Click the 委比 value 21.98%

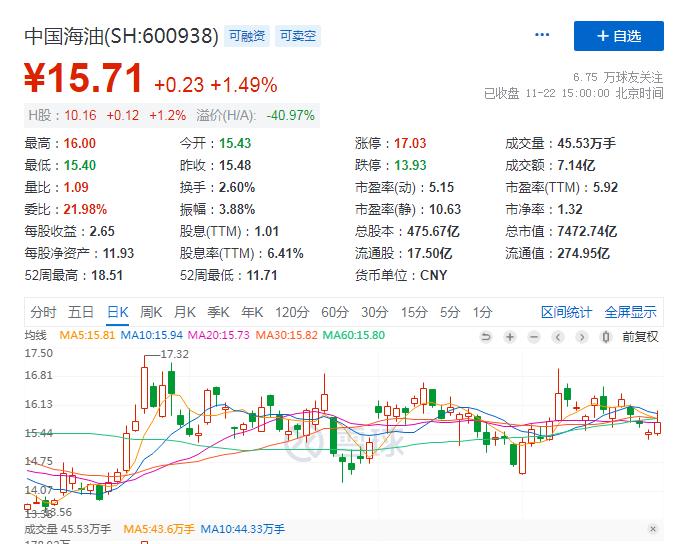[x=85, y=209]
